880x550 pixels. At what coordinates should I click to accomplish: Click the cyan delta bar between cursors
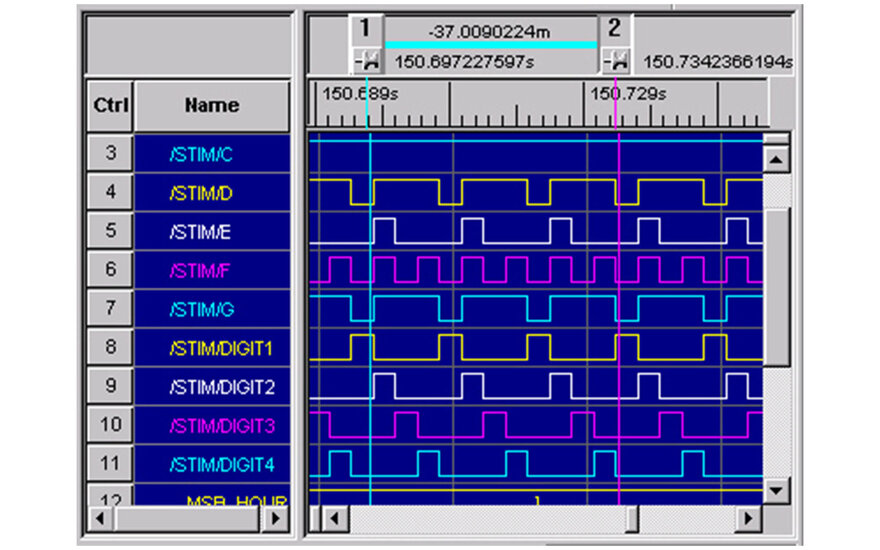(491, 45)
